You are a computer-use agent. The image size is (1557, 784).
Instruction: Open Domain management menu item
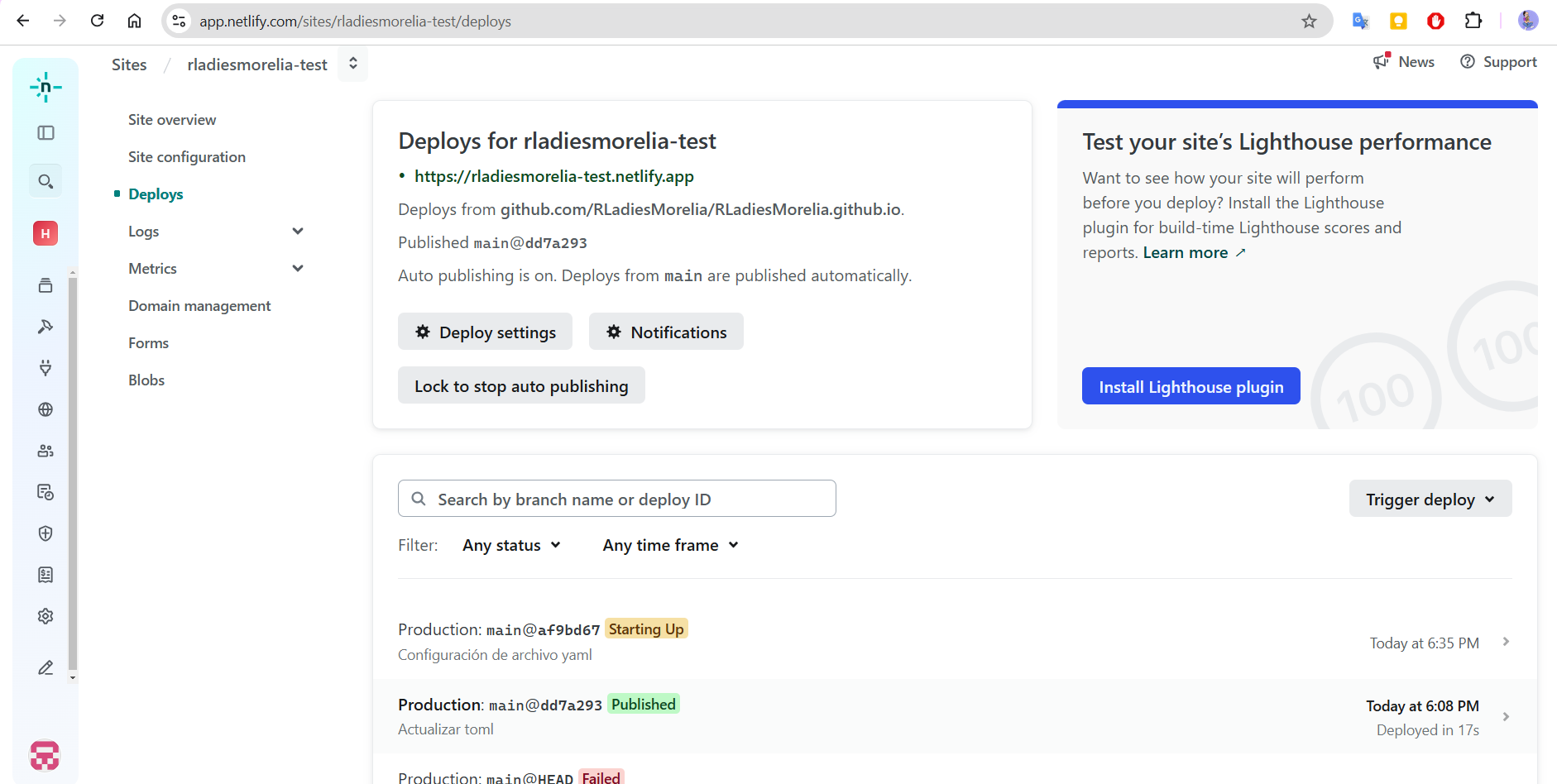click(199, 306)
